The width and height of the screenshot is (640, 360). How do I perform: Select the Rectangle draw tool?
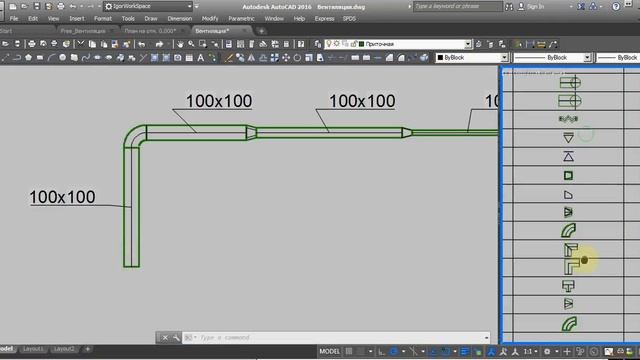point(40,58)
